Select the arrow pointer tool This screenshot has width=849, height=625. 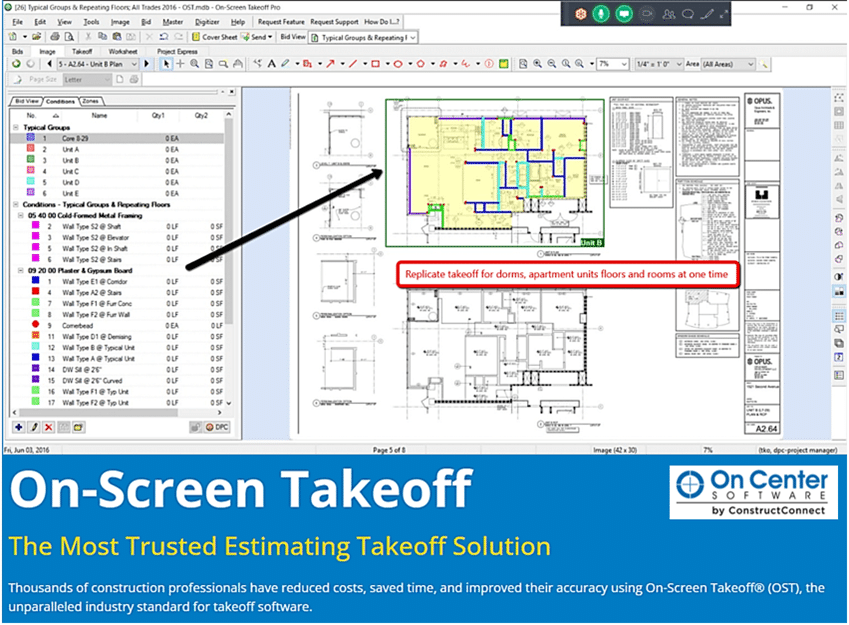(166, 64)
